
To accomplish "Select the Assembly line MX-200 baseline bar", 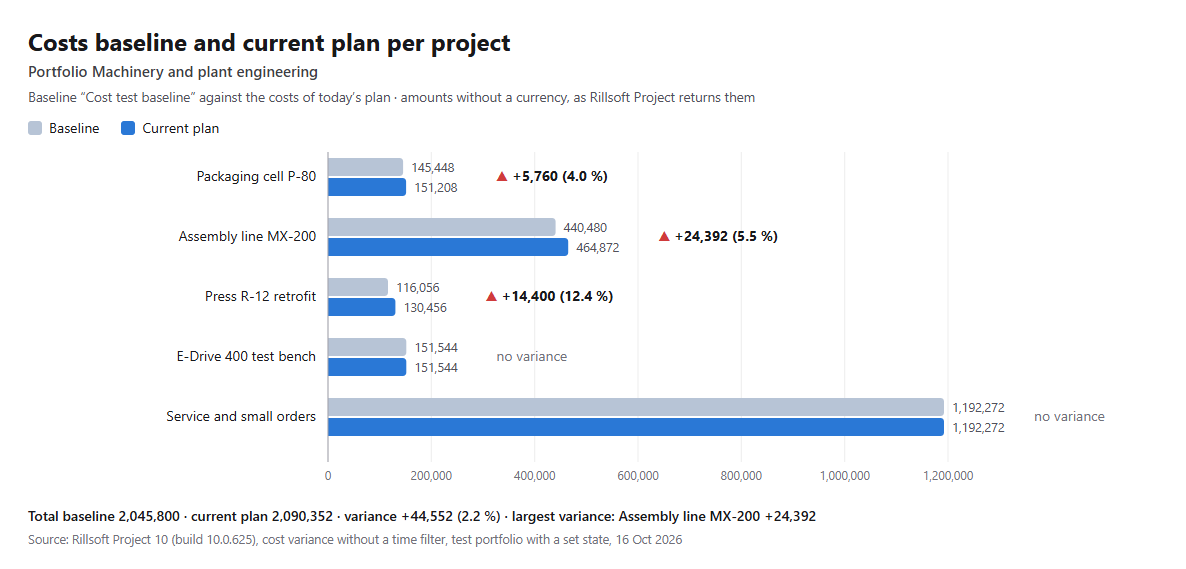I will point(442,227).
